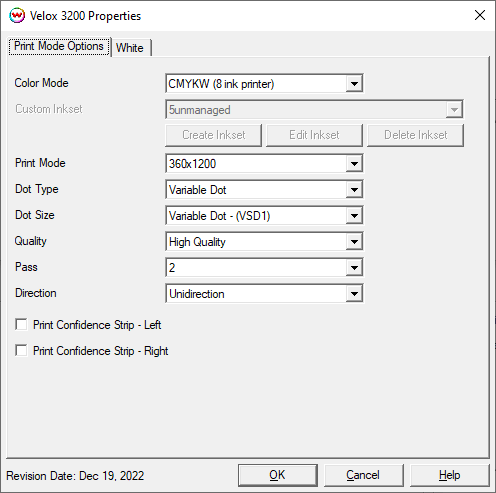Open Help for printer properties

click(449, 475)
